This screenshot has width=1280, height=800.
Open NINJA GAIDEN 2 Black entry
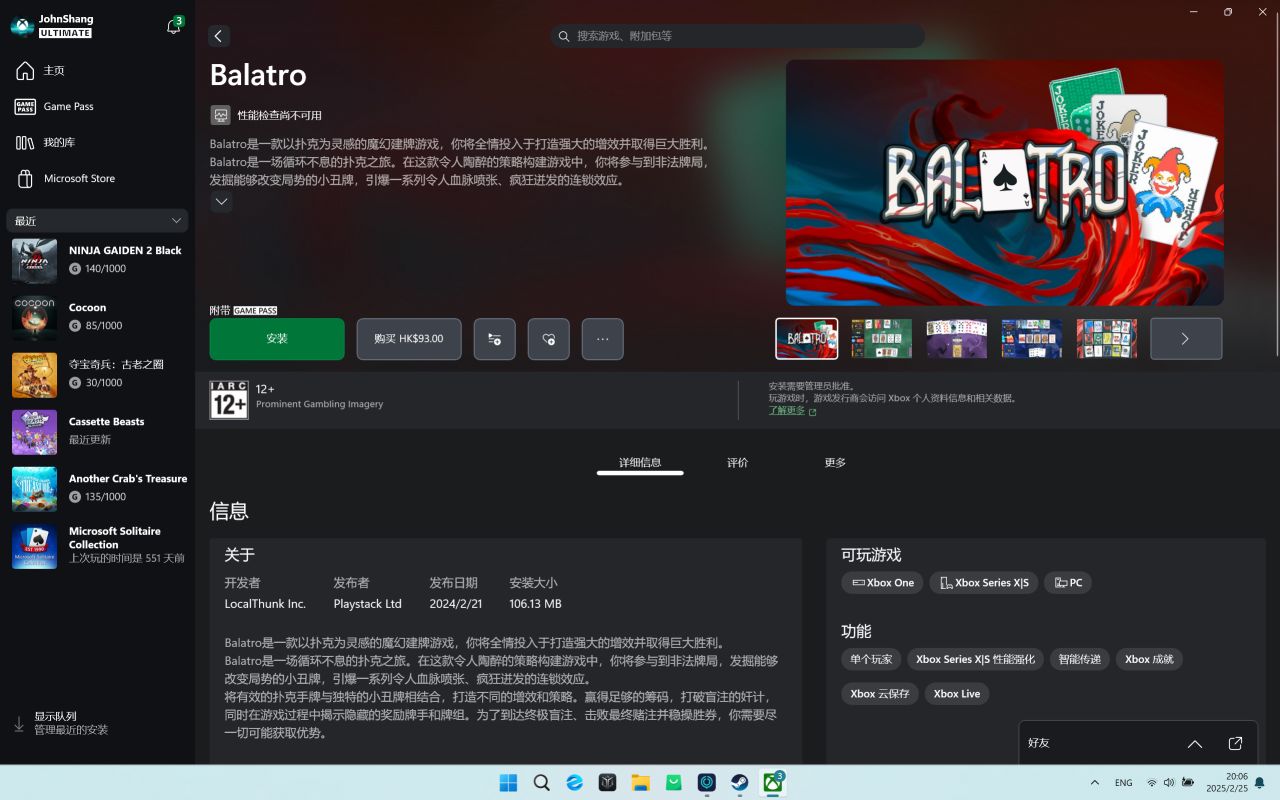pyautogui.click(x=97, y=260)
